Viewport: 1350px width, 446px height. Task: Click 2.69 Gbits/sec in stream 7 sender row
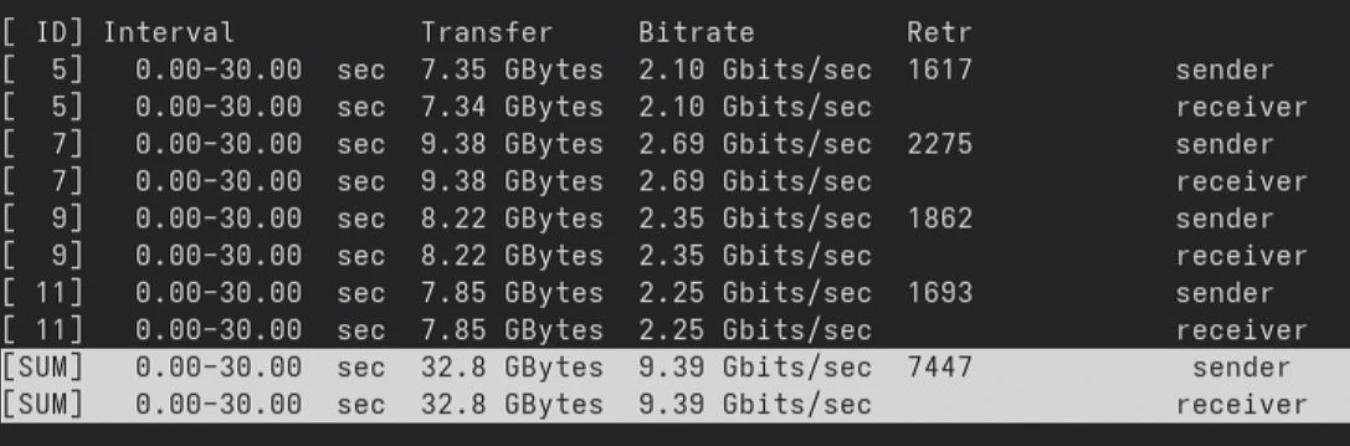(x=754, y=145)
